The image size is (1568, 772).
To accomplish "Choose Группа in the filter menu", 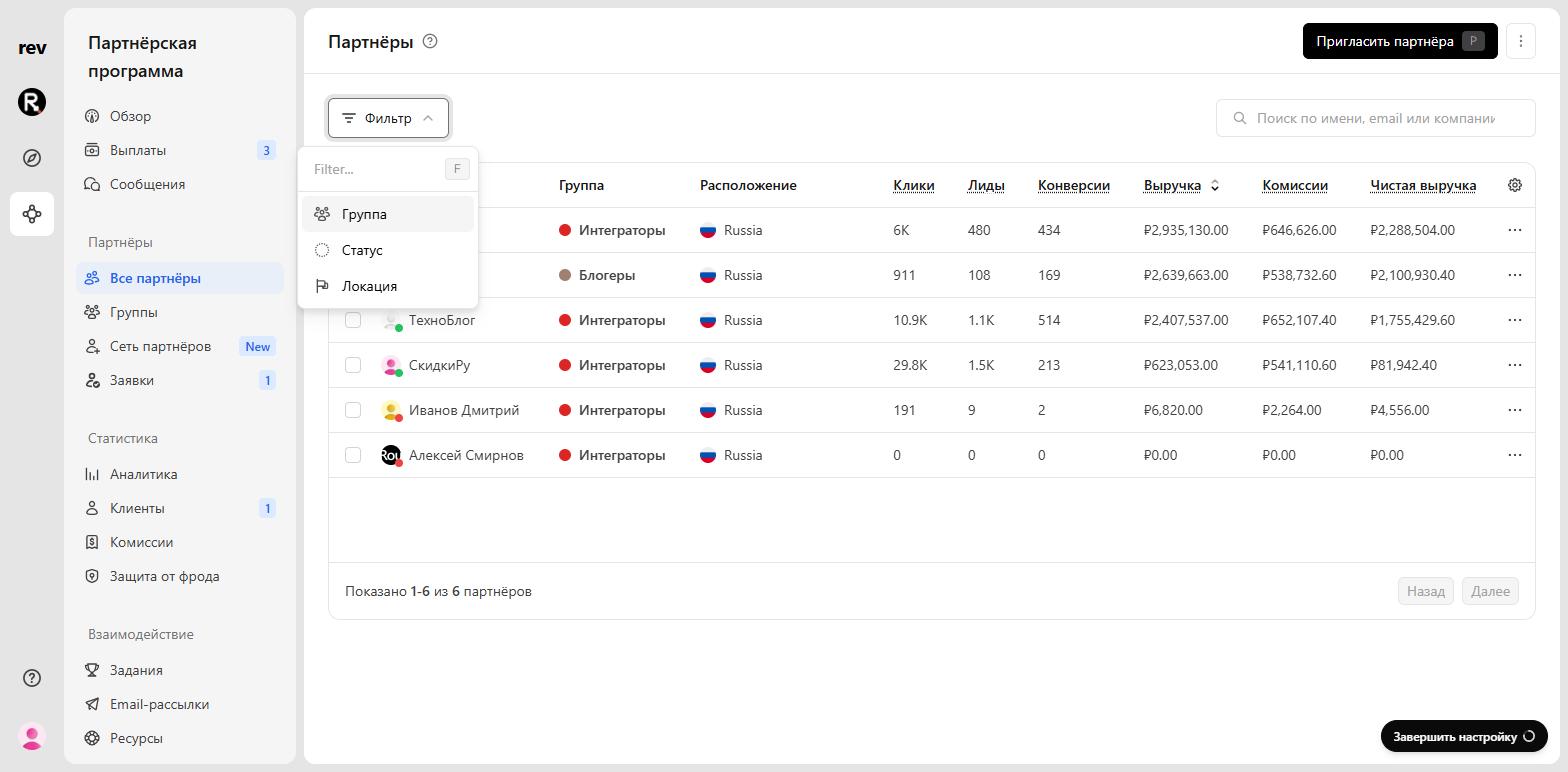I will (x=388, y=214).
